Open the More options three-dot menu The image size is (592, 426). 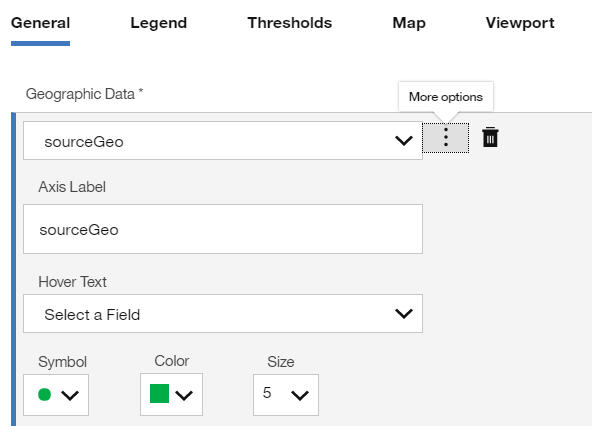(x=446, y=138)
